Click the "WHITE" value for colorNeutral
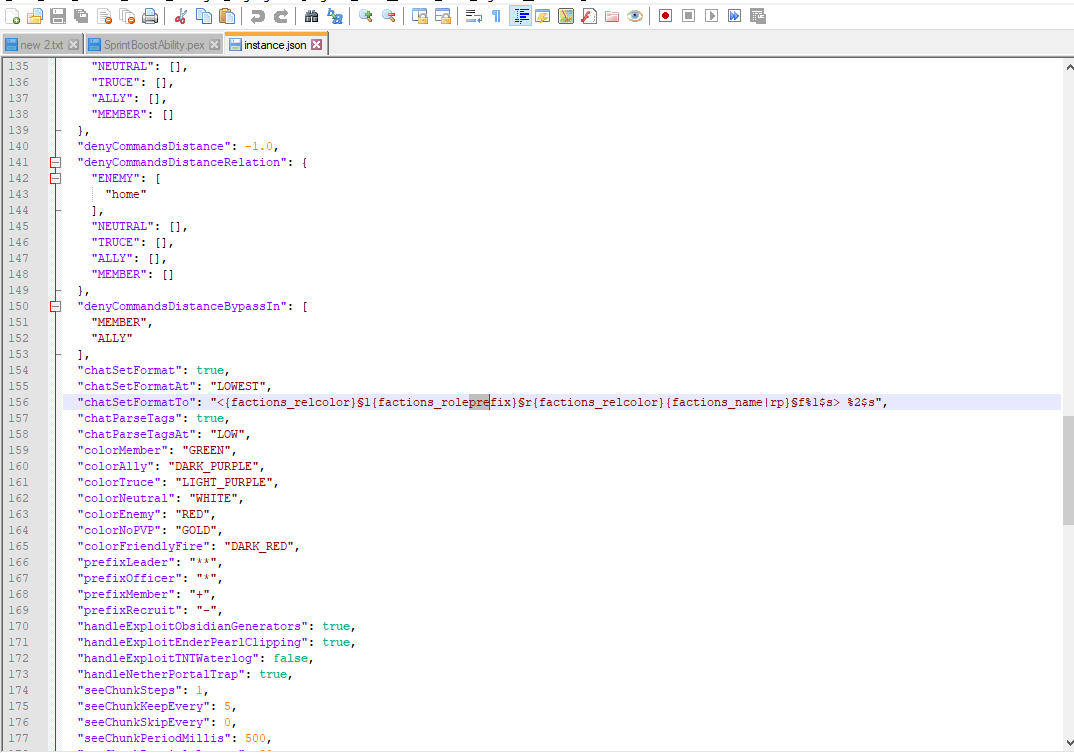The height and width of the screenshot is (753, 1074). 213,498
